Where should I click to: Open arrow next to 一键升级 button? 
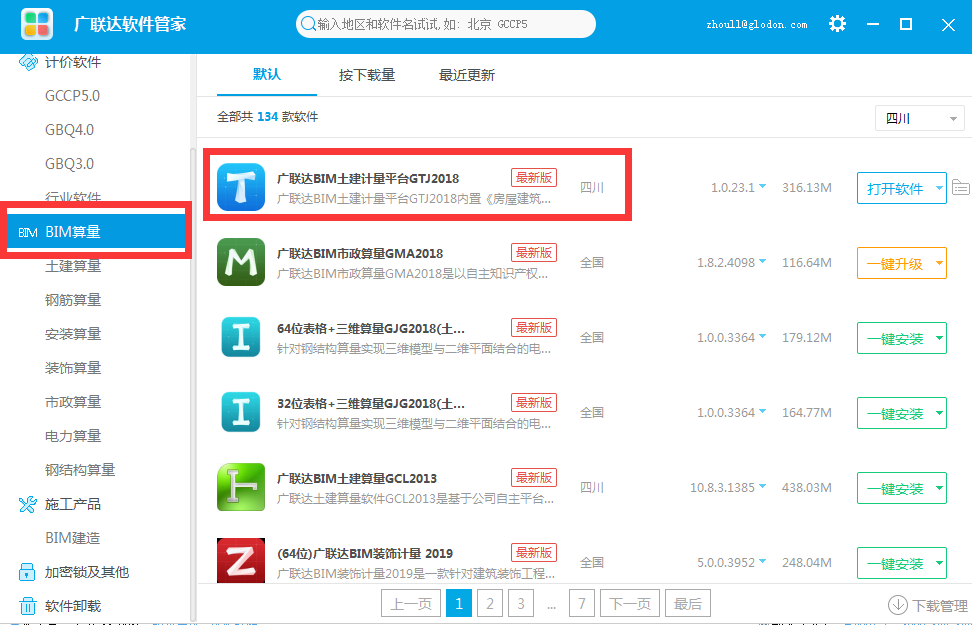pyautogui.click(x=939, y=263)
